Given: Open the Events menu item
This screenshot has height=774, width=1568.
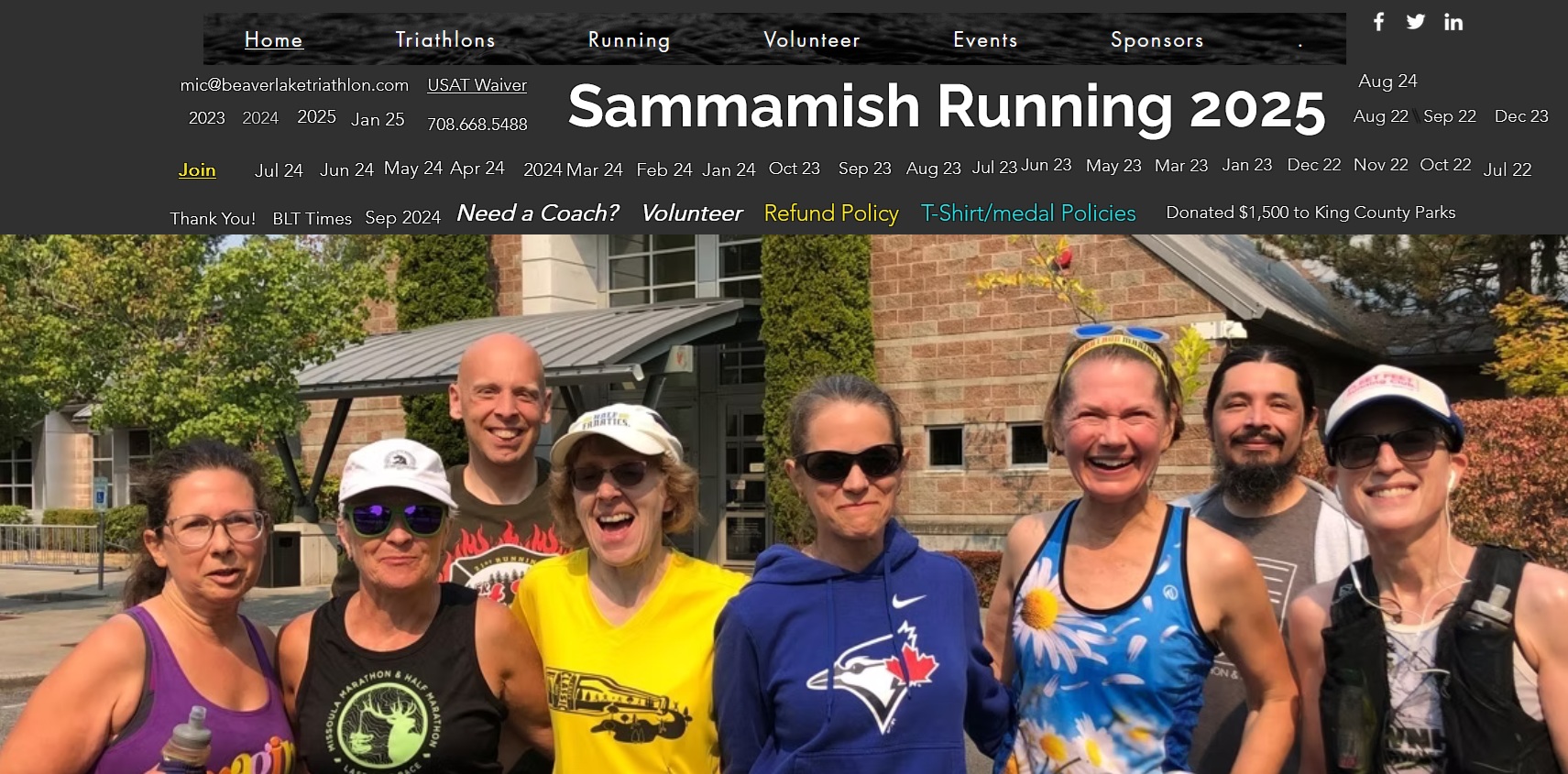Looking at the screenshot, I should (x=985, y=39).
